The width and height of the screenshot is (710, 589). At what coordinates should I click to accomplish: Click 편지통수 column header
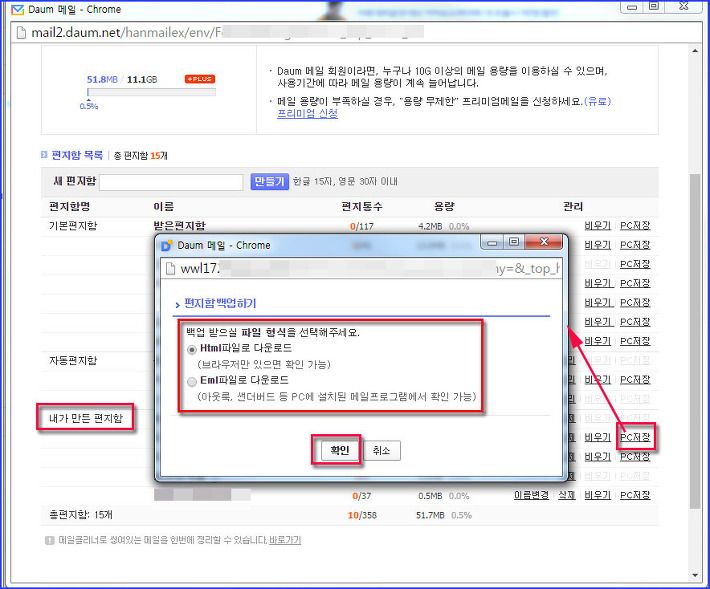(x=362, y=206)
